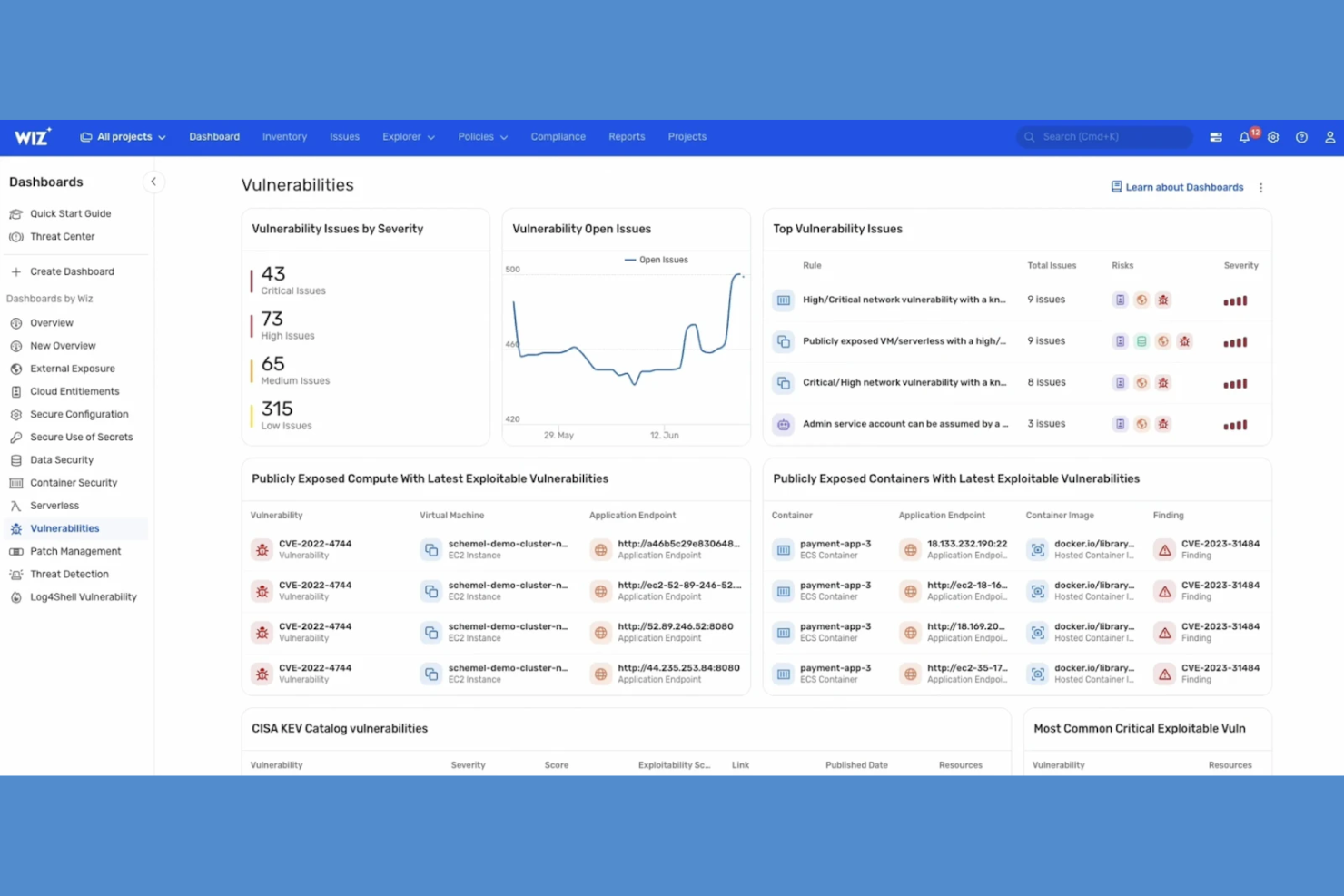Open the Log4Shell Vulnerability dashboard
1344x896 pixels.
click(x=82, y=596)
